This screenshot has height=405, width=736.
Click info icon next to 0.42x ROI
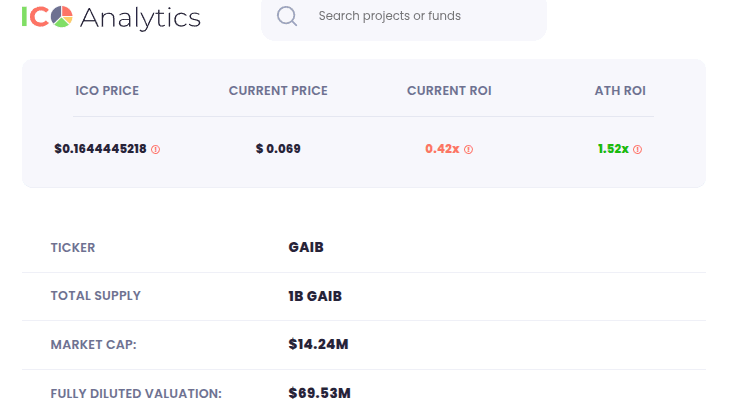click(x=469, y=149)
